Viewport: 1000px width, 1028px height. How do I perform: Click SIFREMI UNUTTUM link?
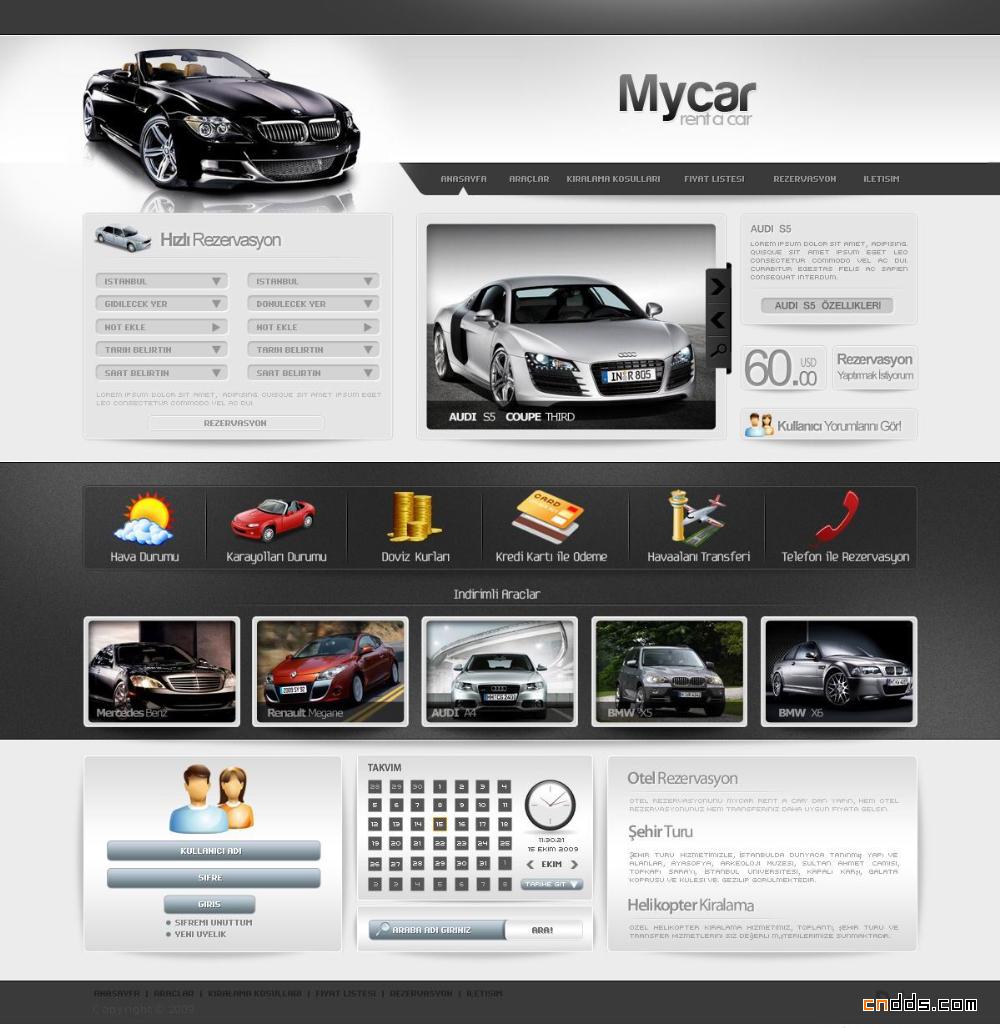[x=213, y=922]
